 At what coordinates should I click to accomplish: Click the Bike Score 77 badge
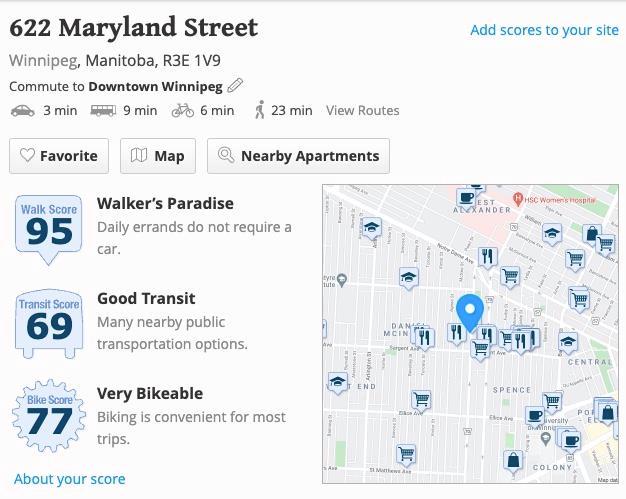[49, 416]
